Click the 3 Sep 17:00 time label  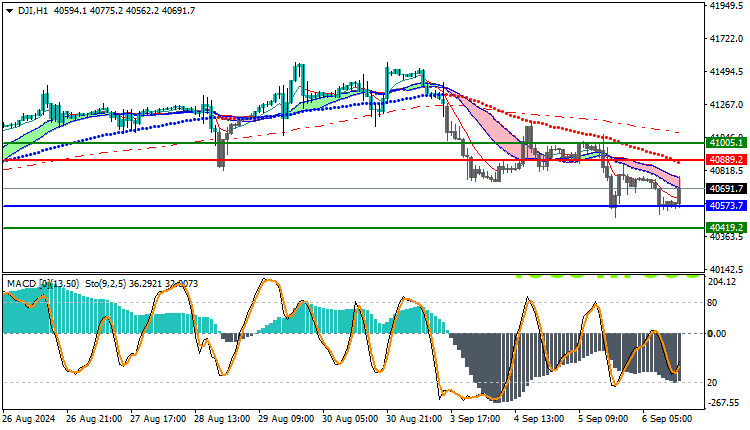point(475,419)
